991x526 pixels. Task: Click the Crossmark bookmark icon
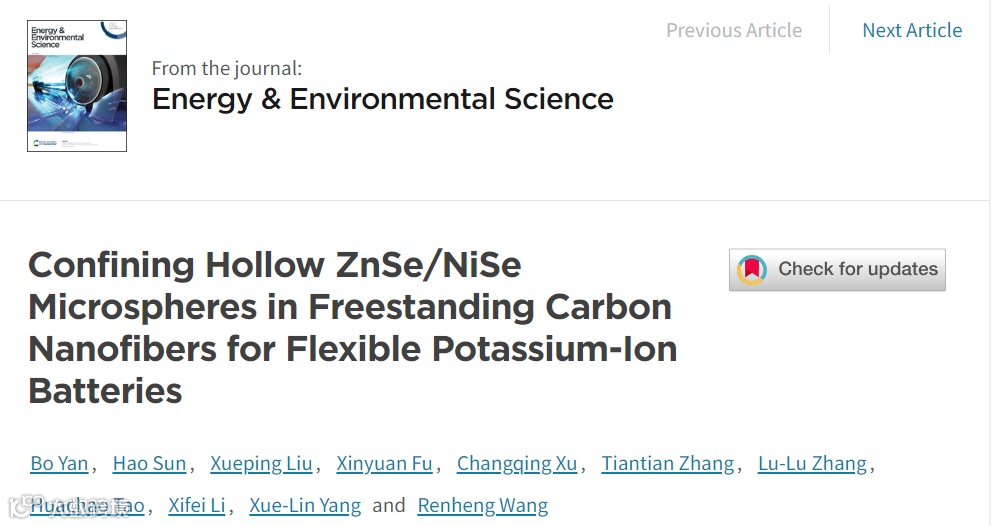tap(751, 270)
